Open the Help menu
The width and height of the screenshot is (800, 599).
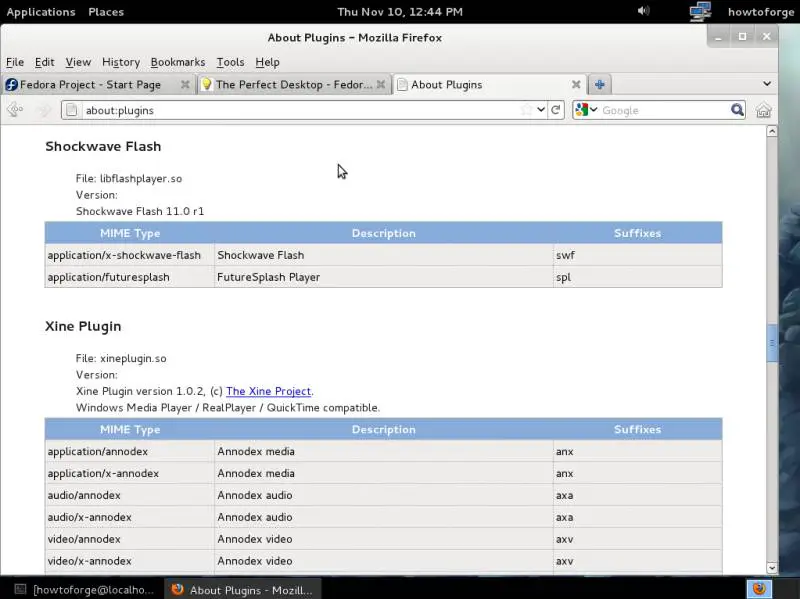[267, 62]
